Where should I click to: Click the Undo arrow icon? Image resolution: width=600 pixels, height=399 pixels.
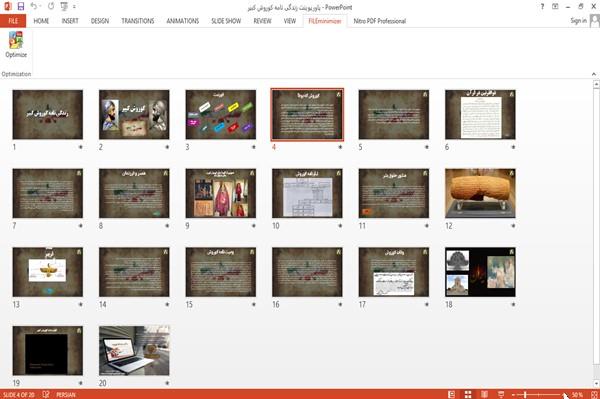[x=34, y=6]
